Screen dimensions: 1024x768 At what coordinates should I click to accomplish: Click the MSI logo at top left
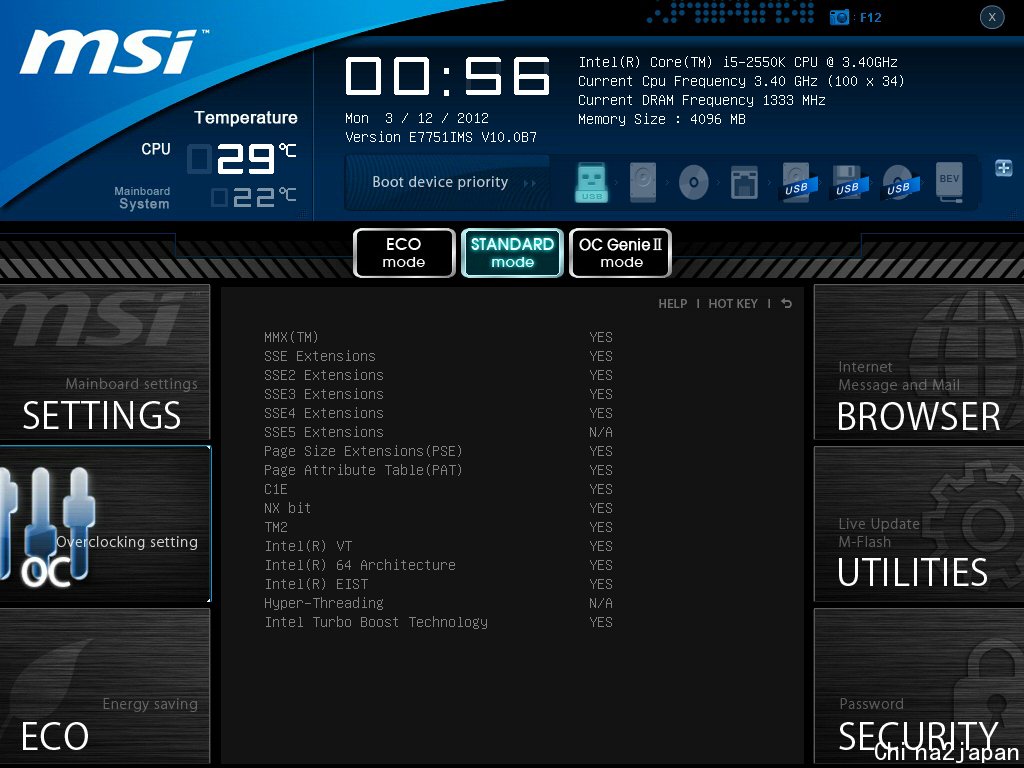click(x=112, y=52)
